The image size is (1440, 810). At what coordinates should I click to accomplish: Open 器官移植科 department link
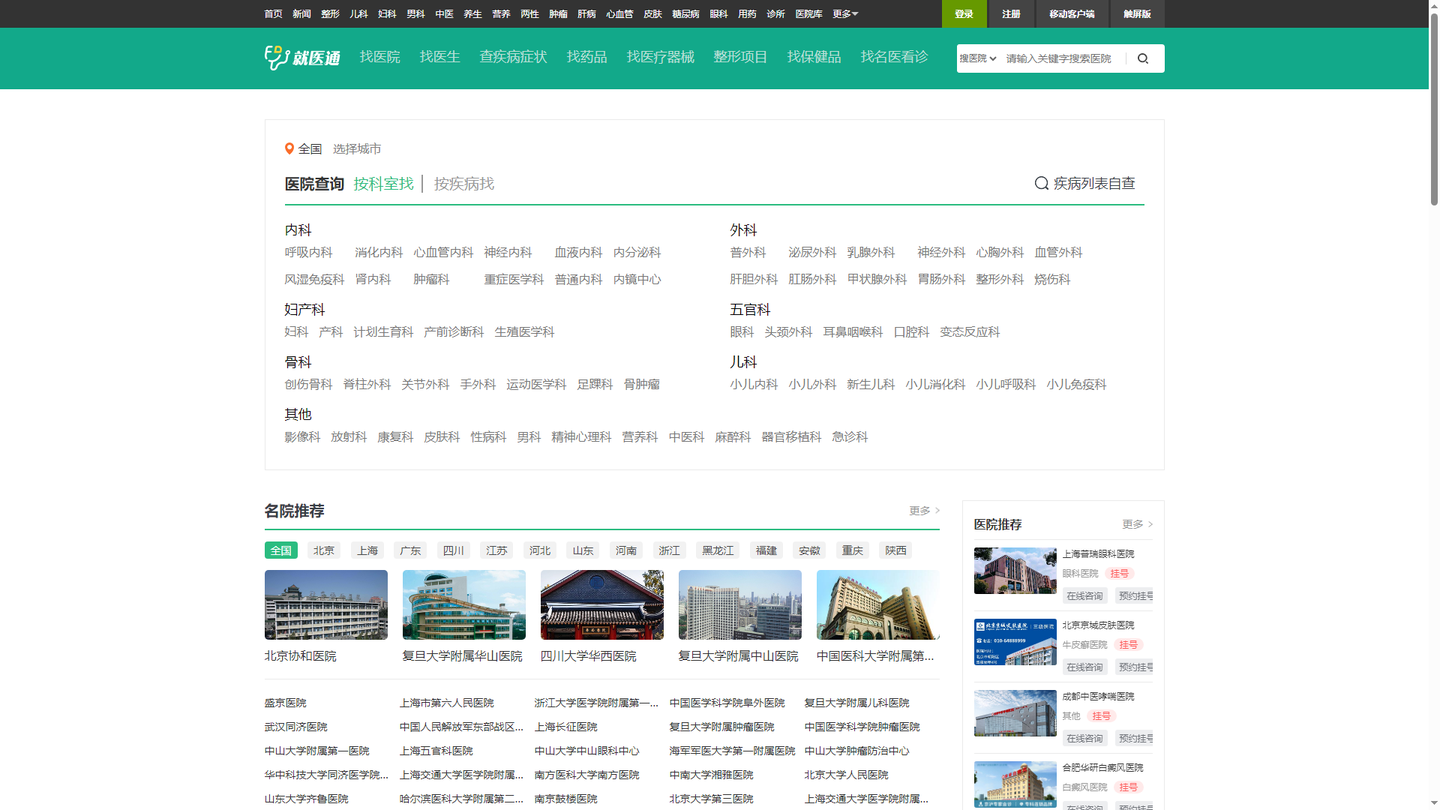point(792,437)
